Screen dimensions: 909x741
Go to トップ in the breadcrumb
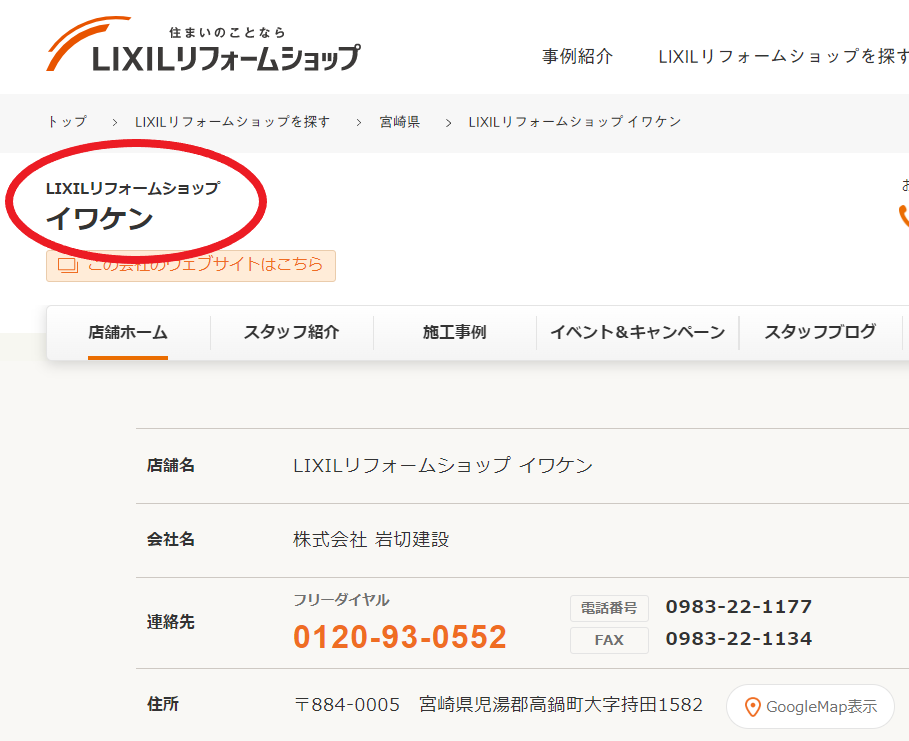66,122
